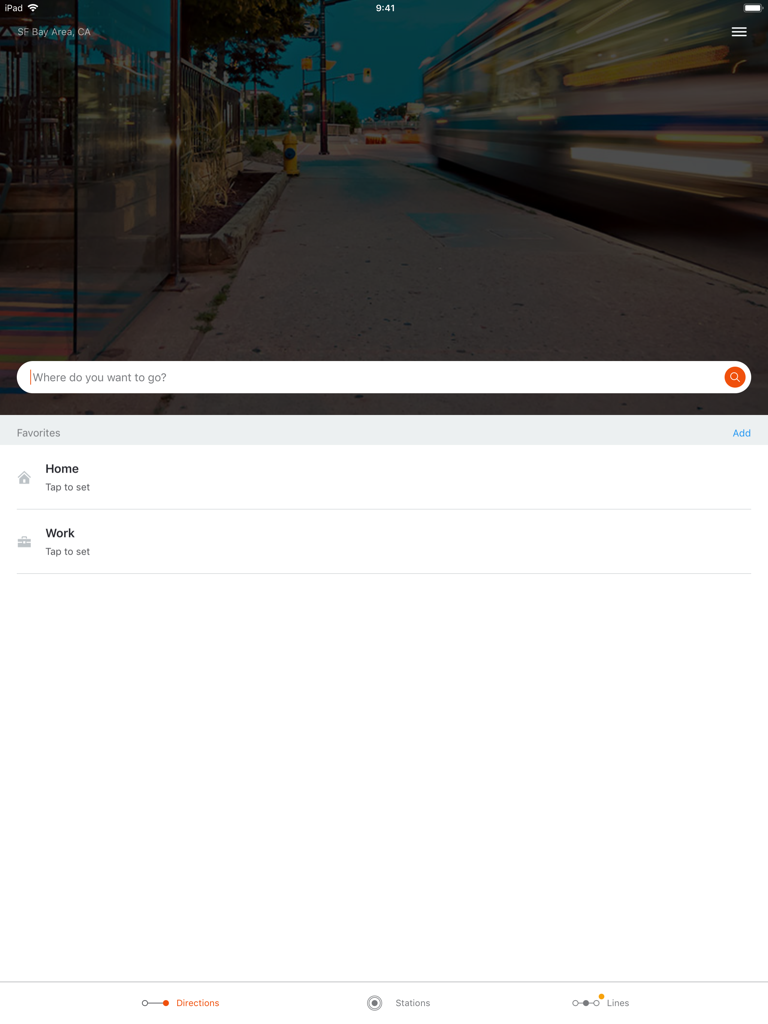Click the Lines icon with orange dot
This screenshot has height=1024, width=768.
[x=586, y=1002]
